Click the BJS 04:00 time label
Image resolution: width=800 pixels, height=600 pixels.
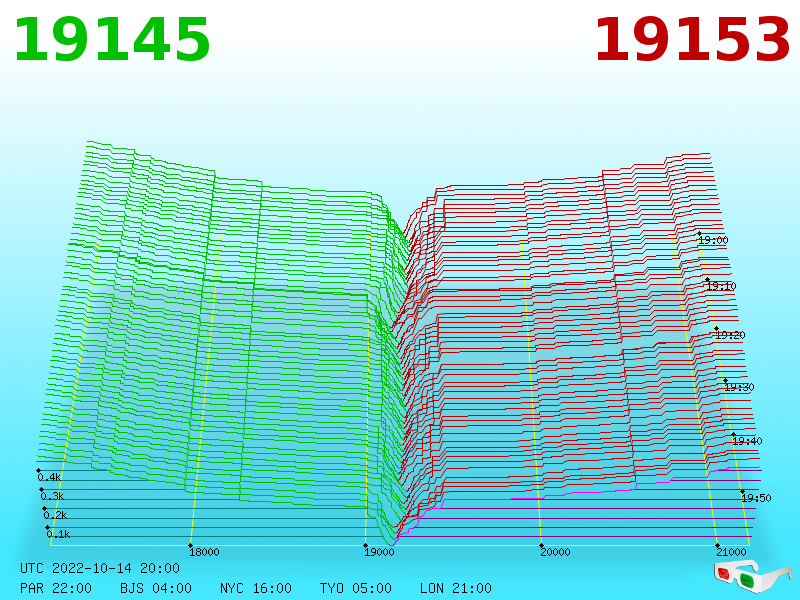click(156, 588)
